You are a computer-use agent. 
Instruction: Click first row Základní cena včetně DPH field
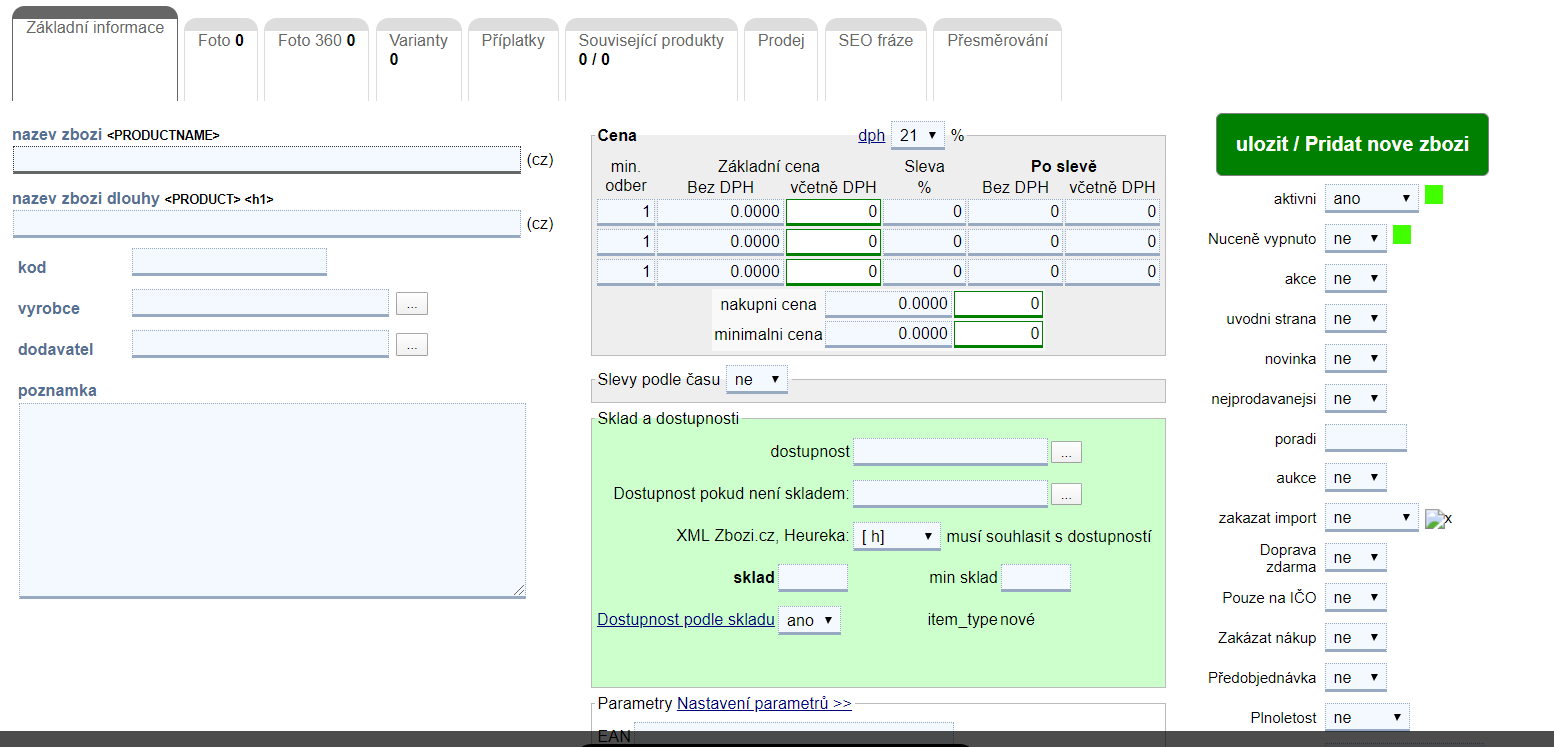[x=833, y=212]
